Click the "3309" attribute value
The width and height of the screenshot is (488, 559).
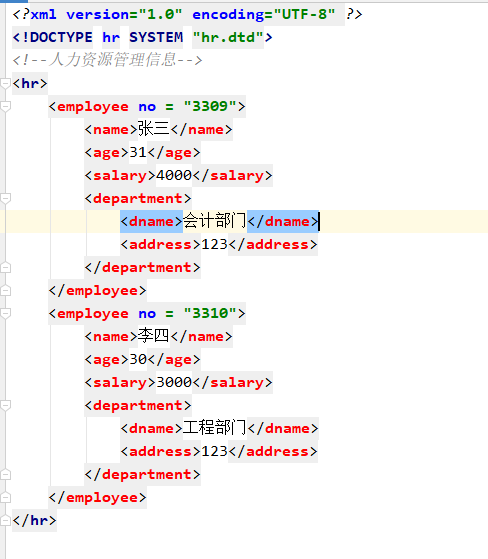click(210, 106)
